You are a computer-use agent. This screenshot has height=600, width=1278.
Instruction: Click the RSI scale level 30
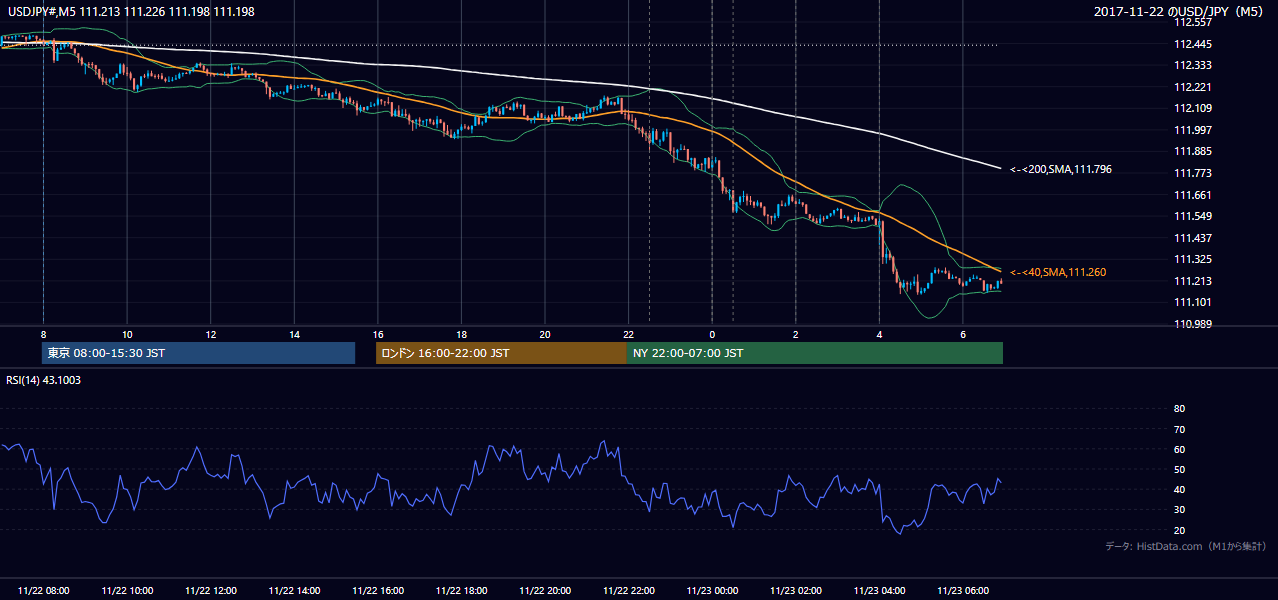point(1179,510)
